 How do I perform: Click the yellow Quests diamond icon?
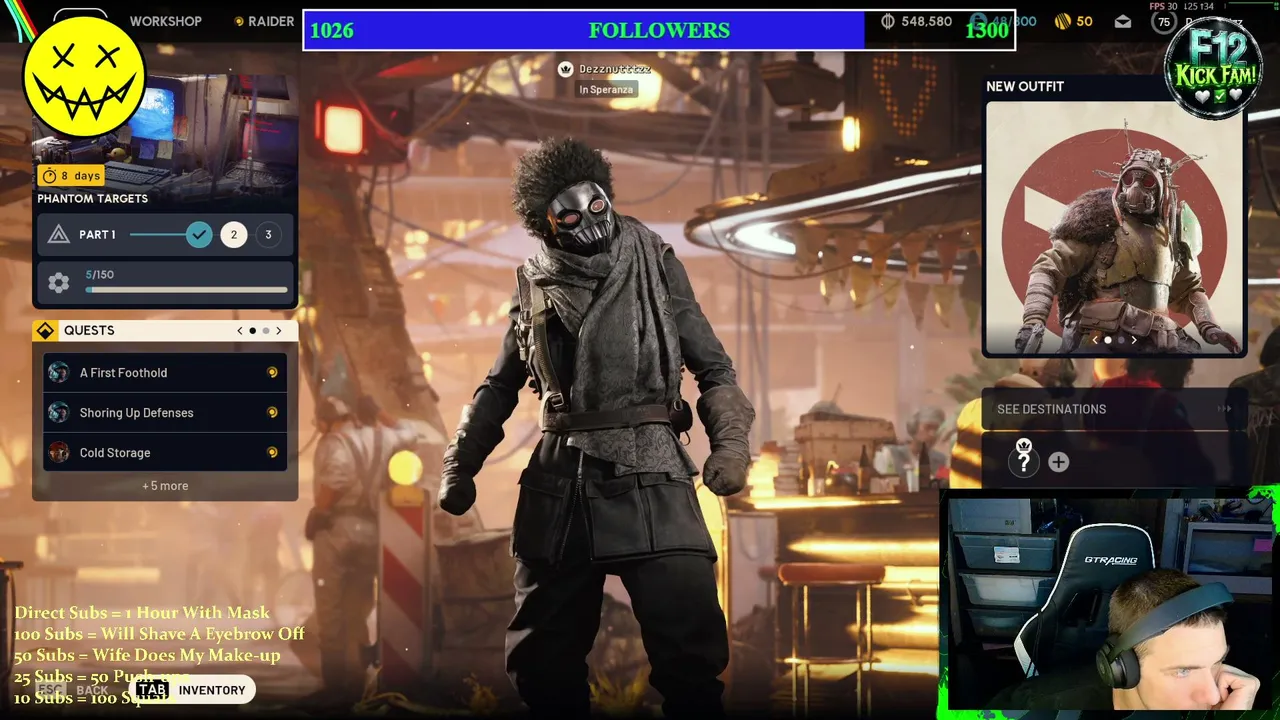pyautogui.click(x=45, y=331)
